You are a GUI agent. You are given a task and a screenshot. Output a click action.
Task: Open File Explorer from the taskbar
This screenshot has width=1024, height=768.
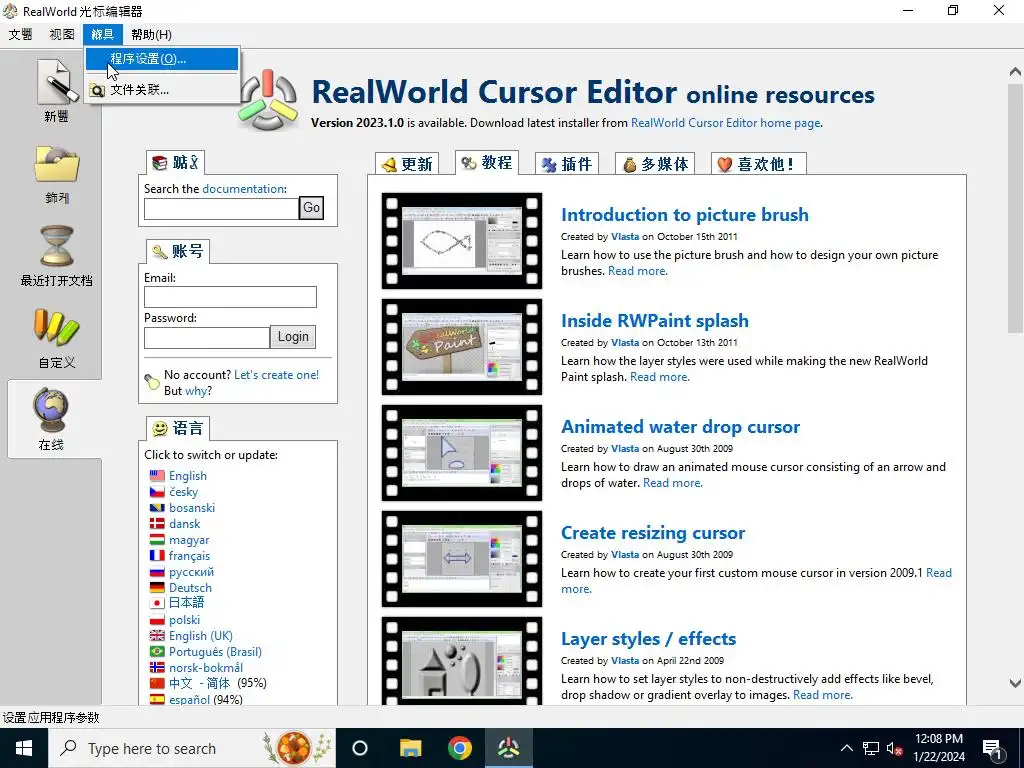pyautogui.click(x=410, y=748)
